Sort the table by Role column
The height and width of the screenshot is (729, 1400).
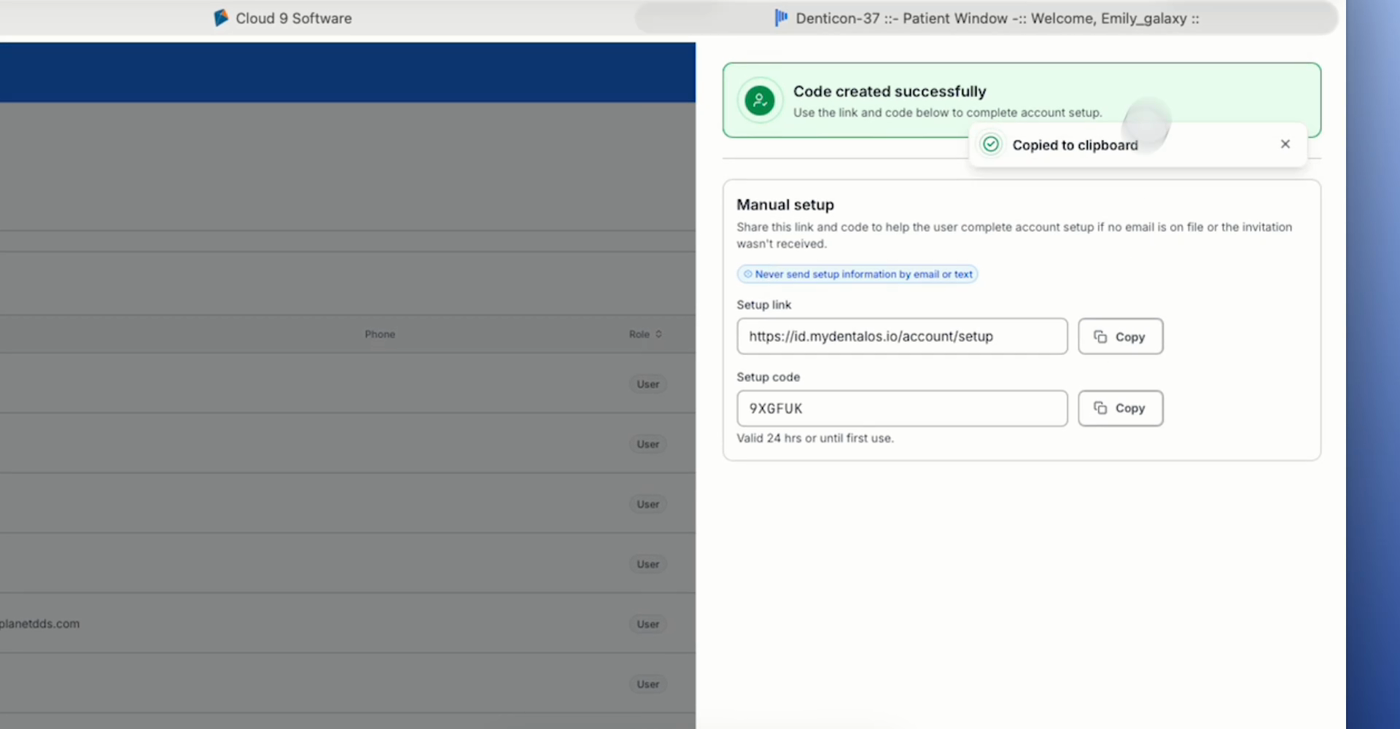[645, 334]
